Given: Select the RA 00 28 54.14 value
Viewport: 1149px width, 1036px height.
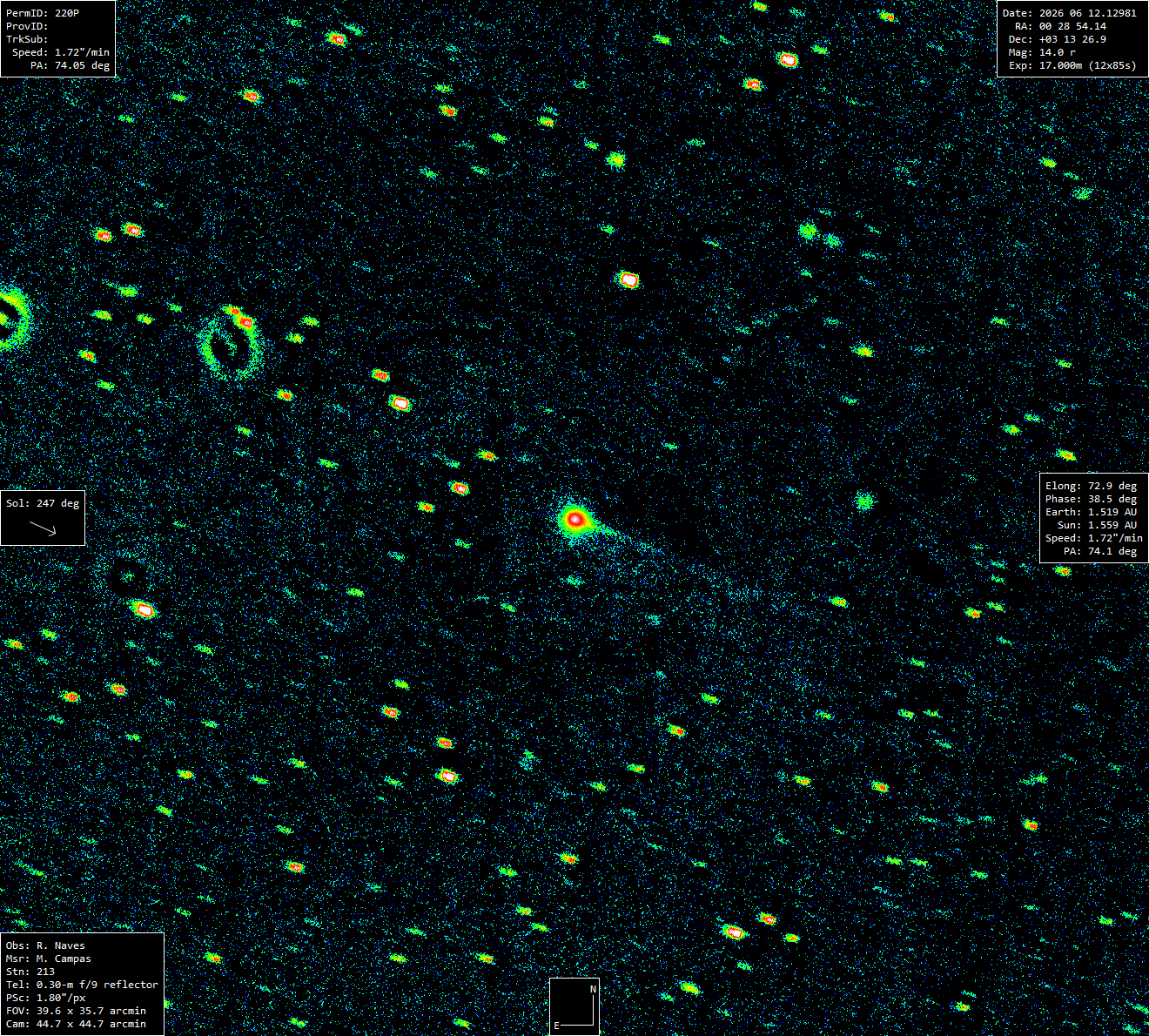Looking at the screenshot, I should pos(1060,26).
